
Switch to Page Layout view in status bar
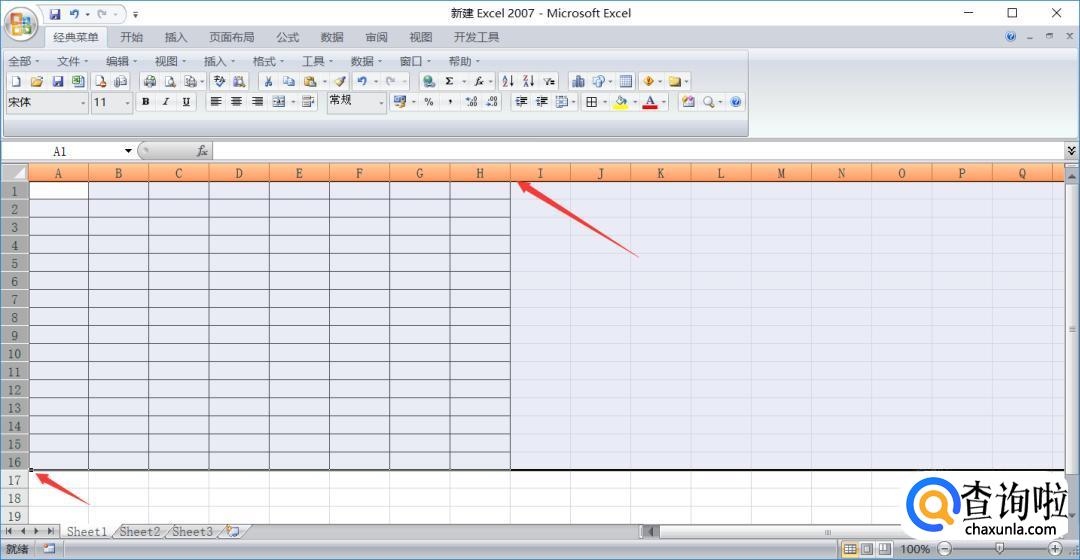(867, 549)
